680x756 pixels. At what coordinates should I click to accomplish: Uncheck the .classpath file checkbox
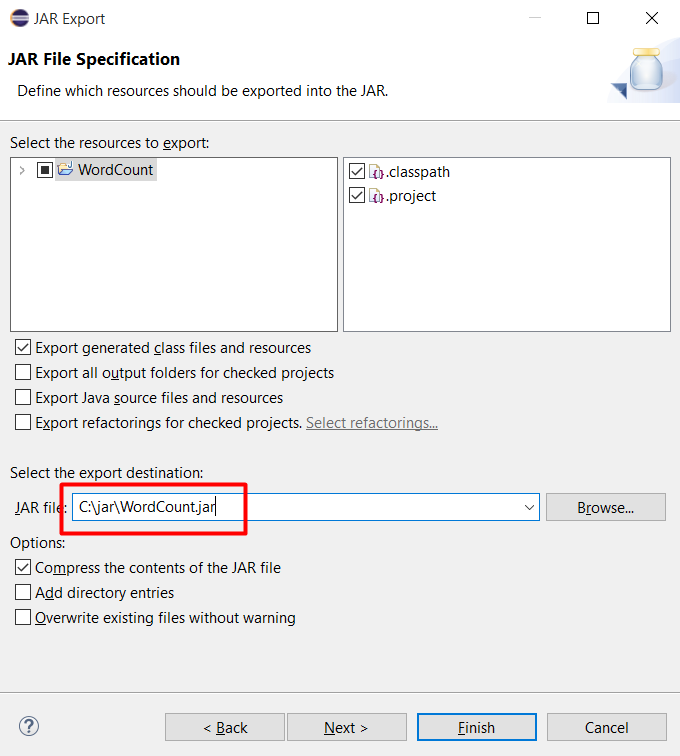(x=357, y=172)
